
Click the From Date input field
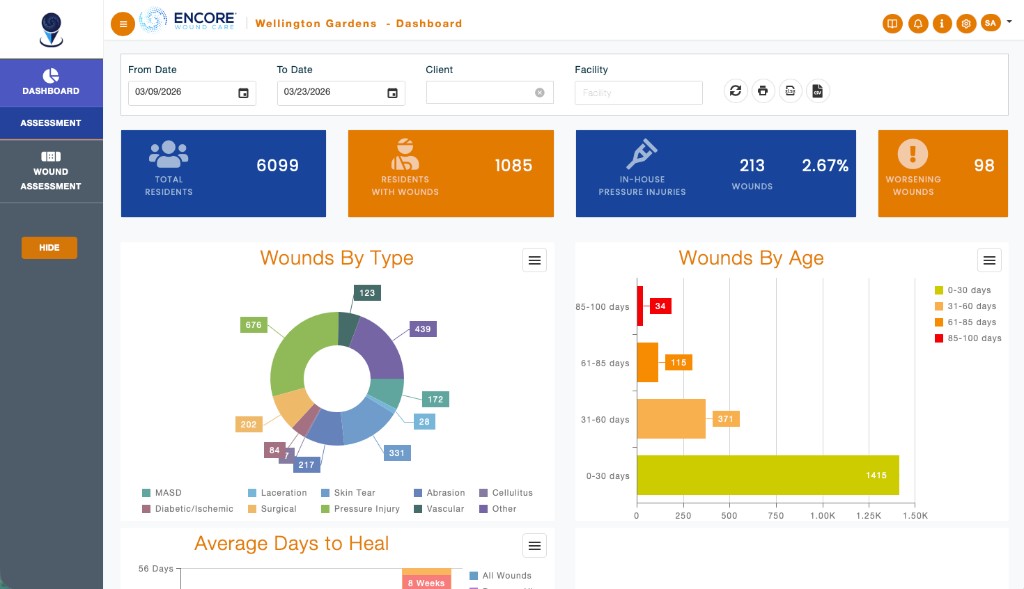(x=192, y=93)
